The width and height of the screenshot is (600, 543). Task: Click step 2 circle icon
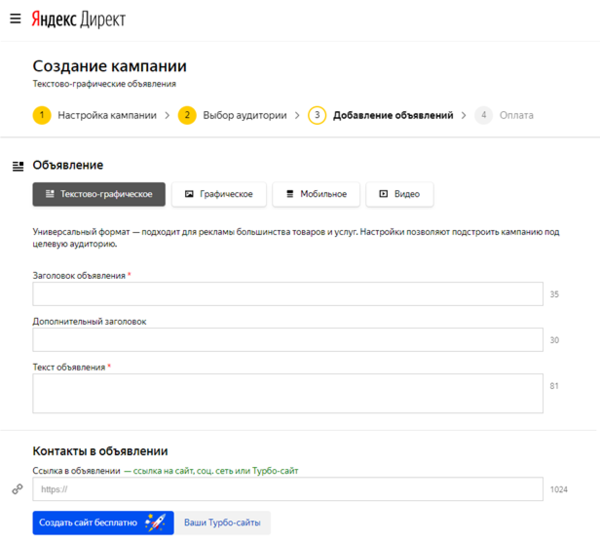coord(187,115)
